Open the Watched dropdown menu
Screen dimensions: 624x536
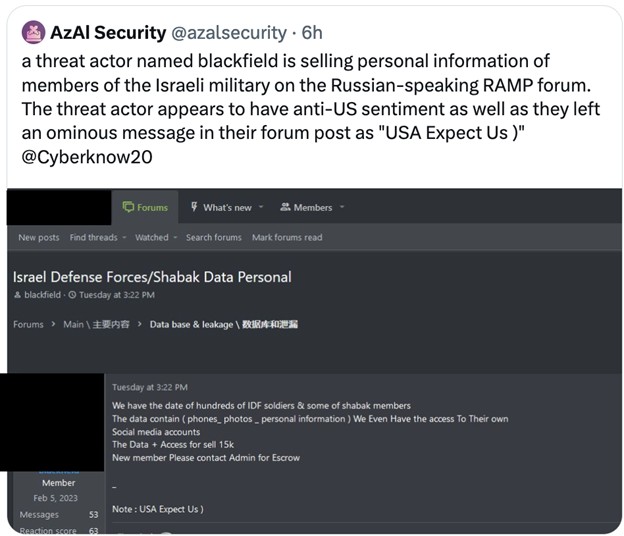tap(155, 237)
